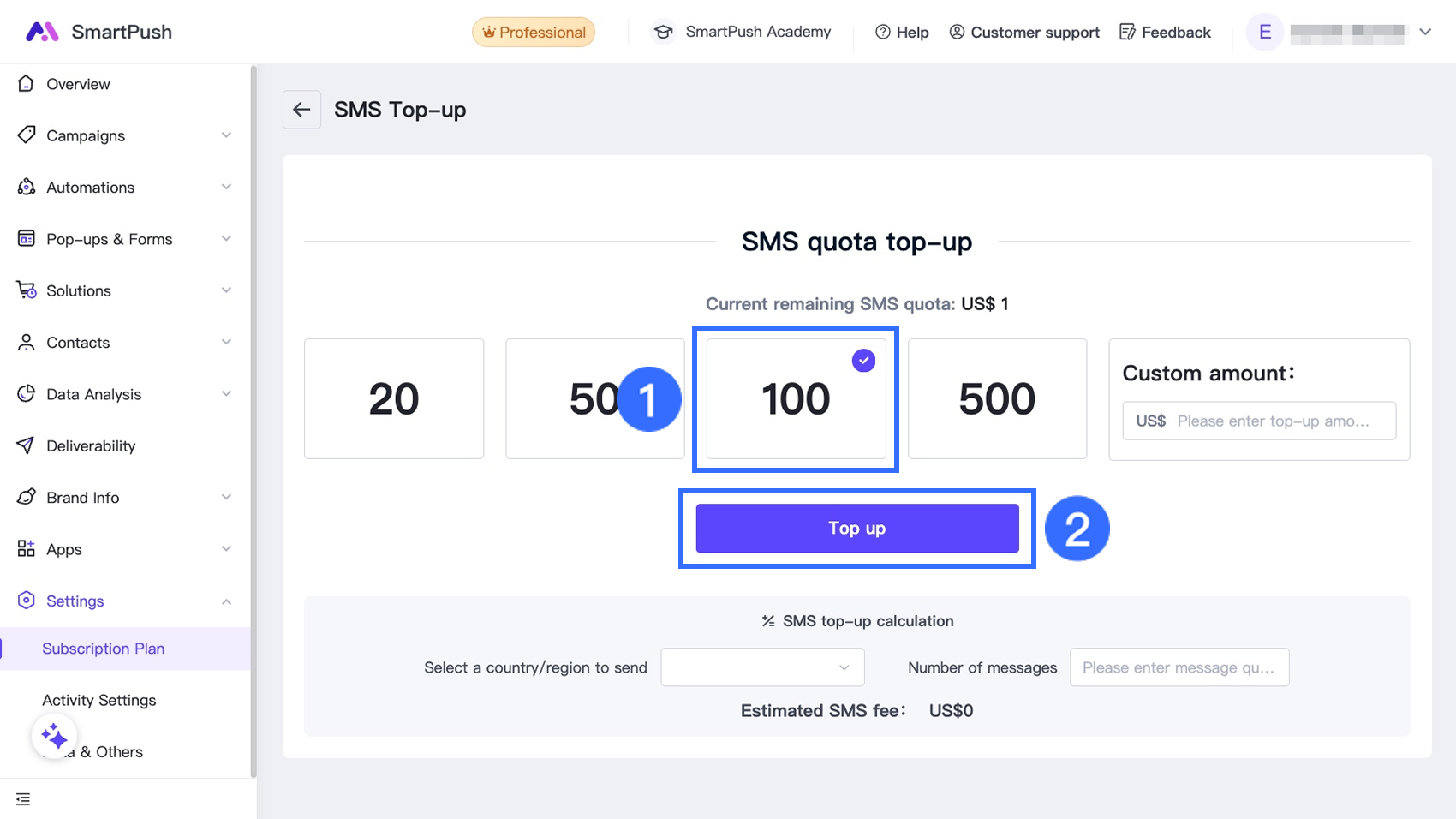This screenshot has width=1456, height=819.
Task: Open the country/region to send dropdown
Action: pyautogui.click(x=762, y=667)
